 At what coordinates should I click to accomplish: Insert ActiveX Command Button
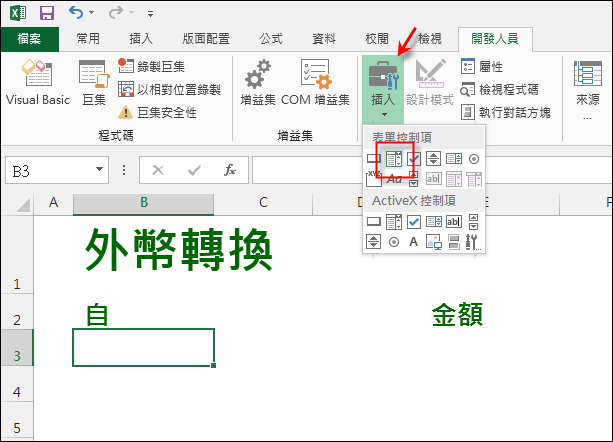[x=374, y=222]
